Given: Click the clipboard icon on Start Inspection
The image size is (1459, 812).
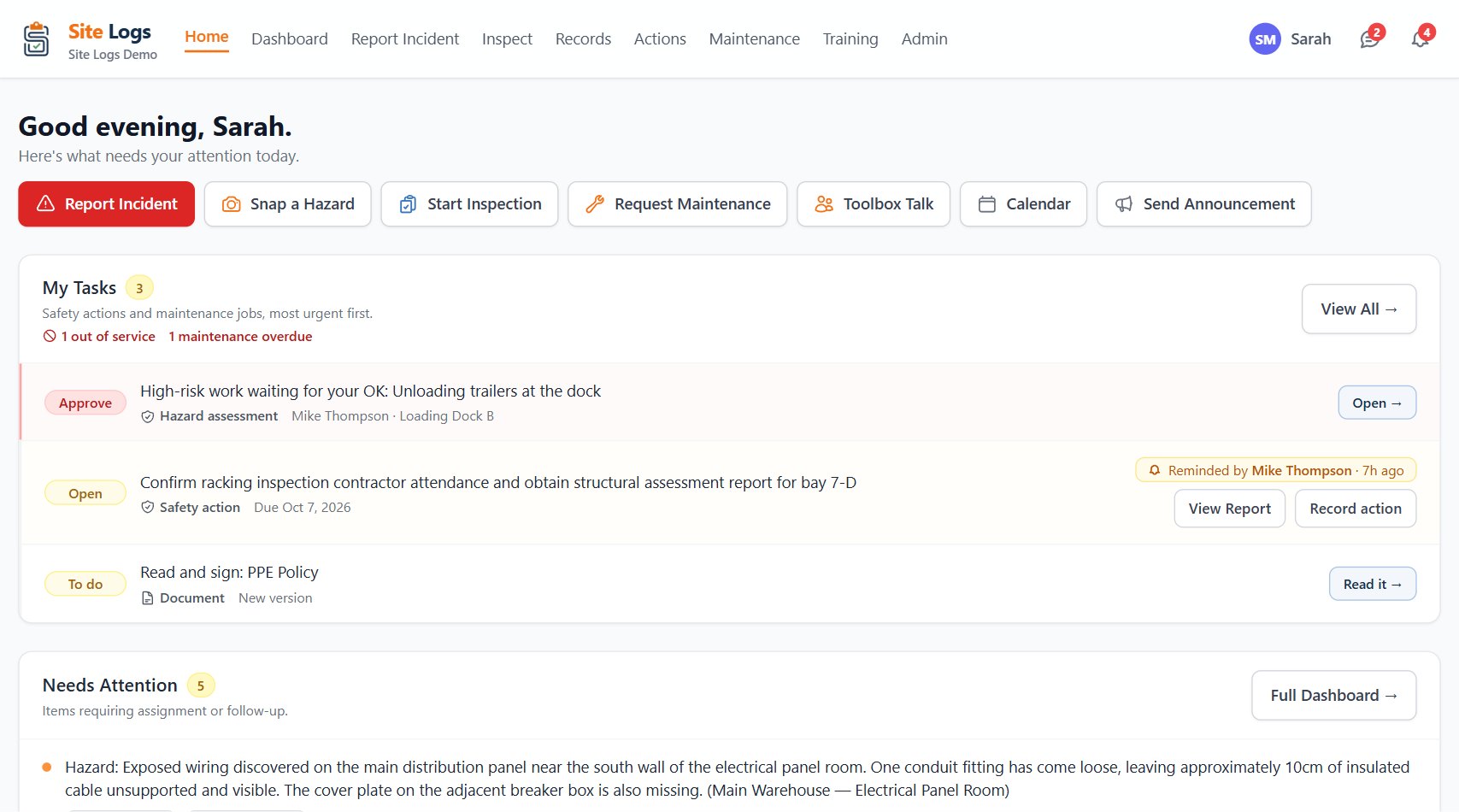Looking at the screenshot, I should coord(409,204).
